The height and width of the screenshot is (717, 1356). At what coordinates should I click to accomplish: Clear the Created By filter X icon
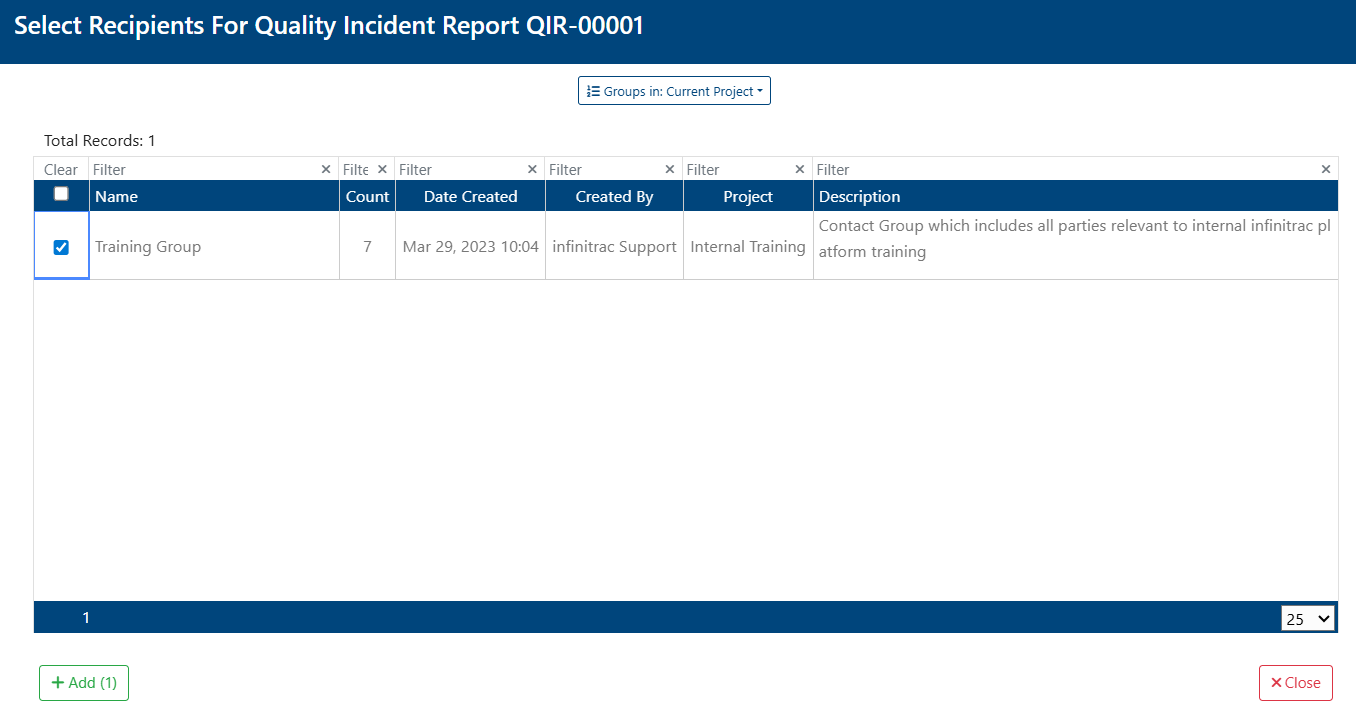coord(670,170)
